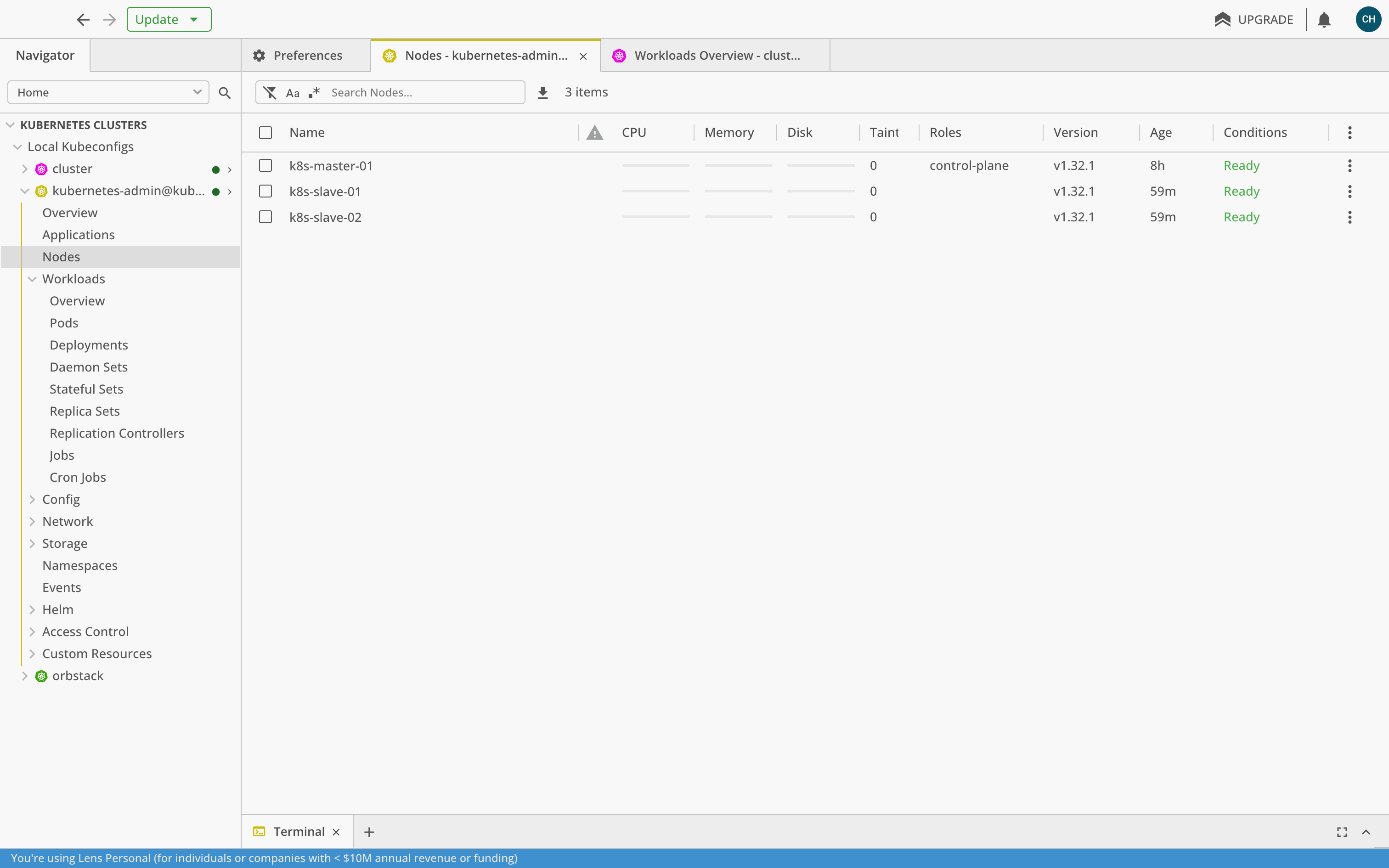The image size is (1389, 868).
Task: Expand the Storage section
Action: 32,544
